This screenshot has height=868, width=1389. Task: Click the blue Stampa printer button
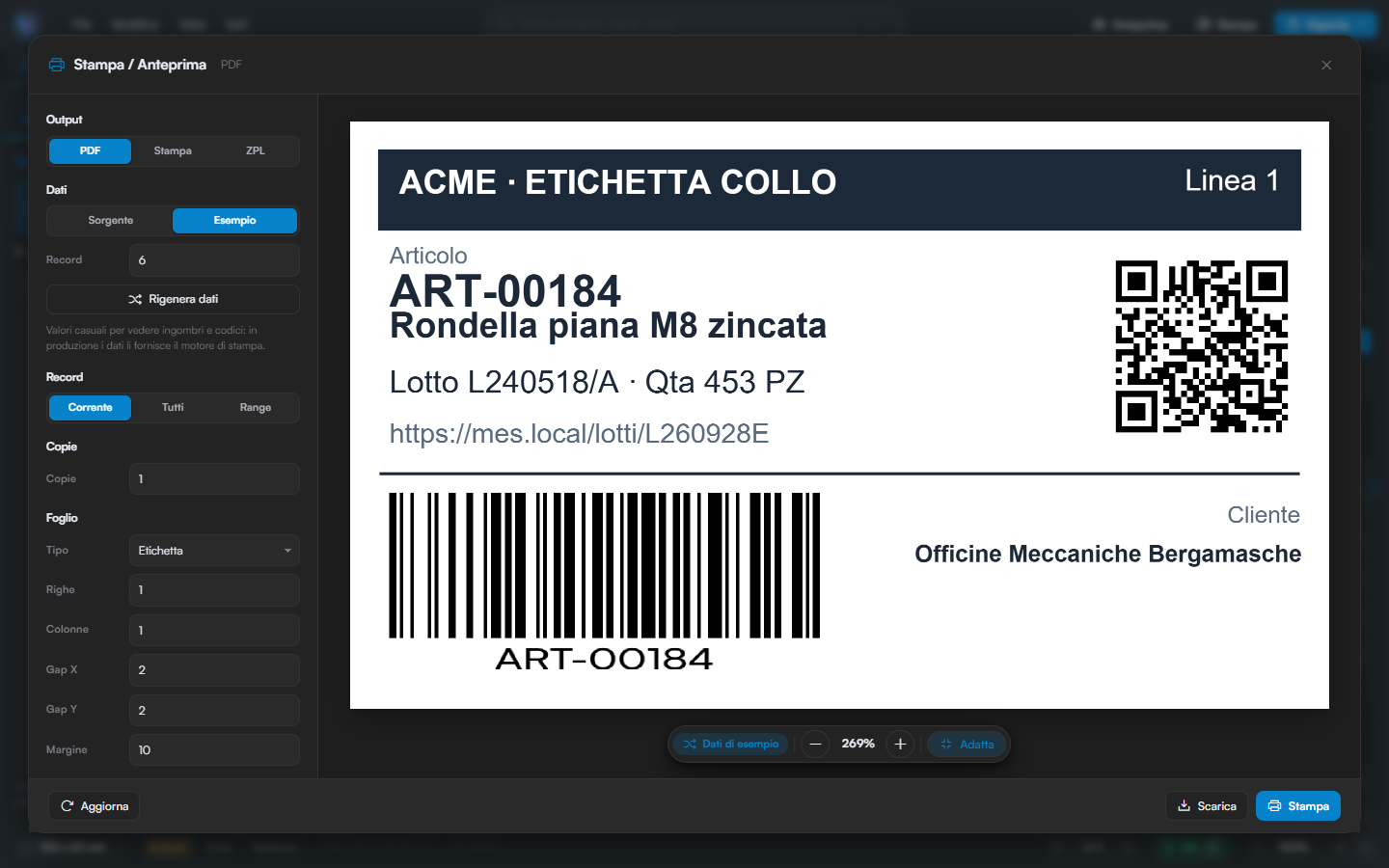[x=1298, y=806]
